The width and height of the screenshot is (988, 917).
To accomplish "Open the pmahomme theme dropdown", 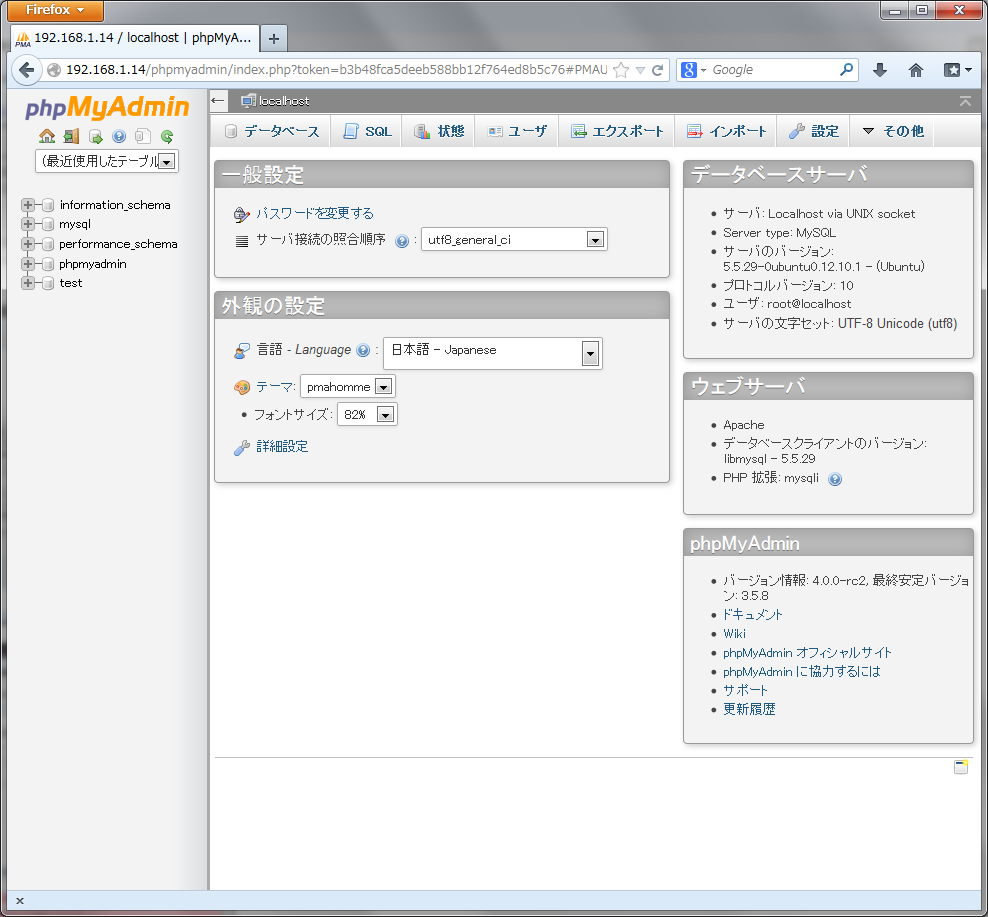I will coord(348,386).
